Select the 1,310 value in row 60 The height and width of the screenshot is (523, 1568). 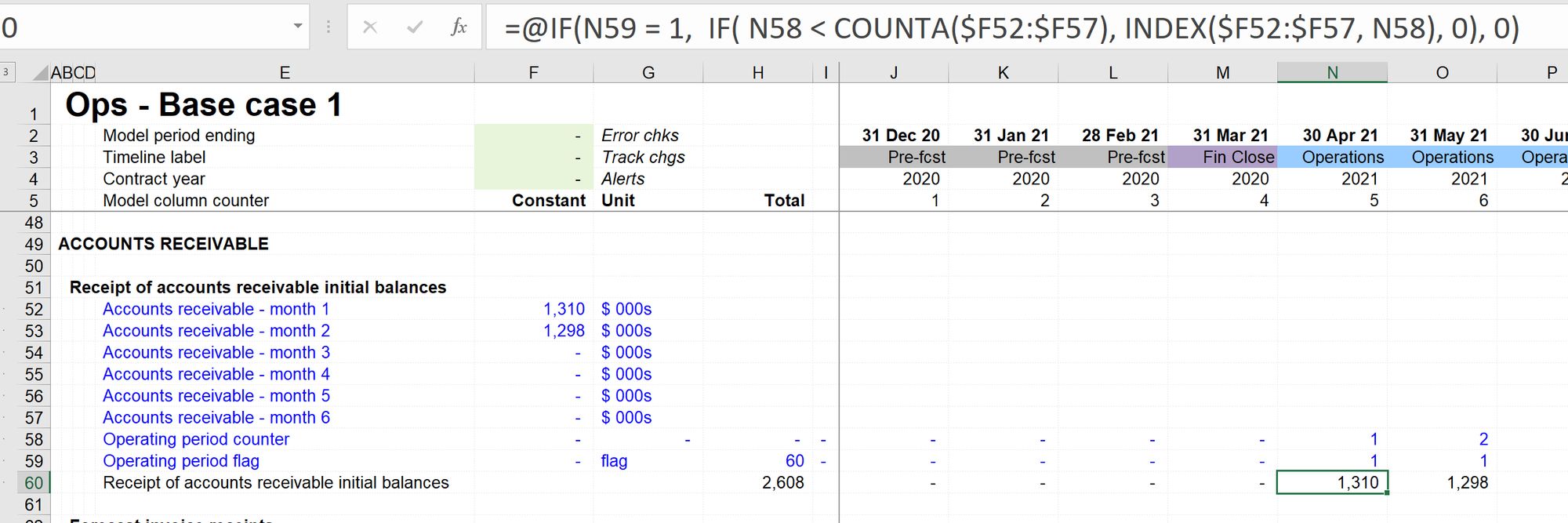1332,483
